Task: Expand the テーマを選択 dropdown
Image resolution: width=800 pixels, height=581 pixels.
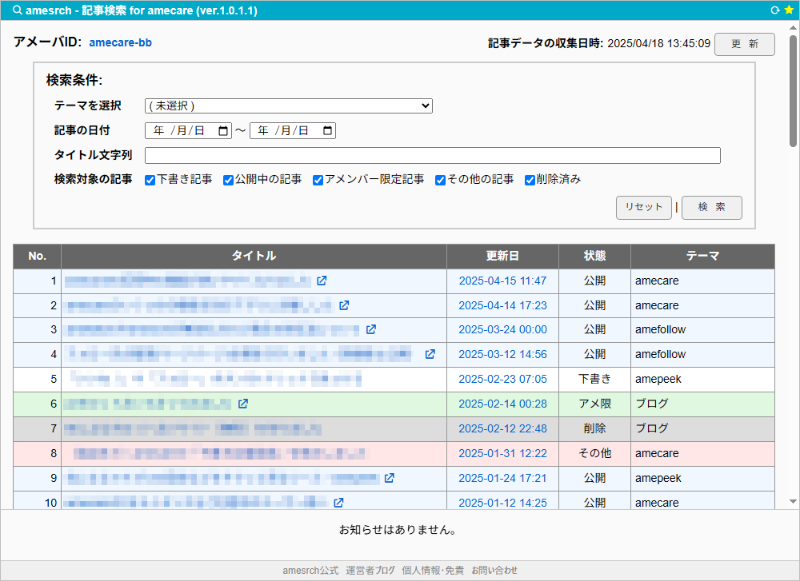Action: point(288,106)
